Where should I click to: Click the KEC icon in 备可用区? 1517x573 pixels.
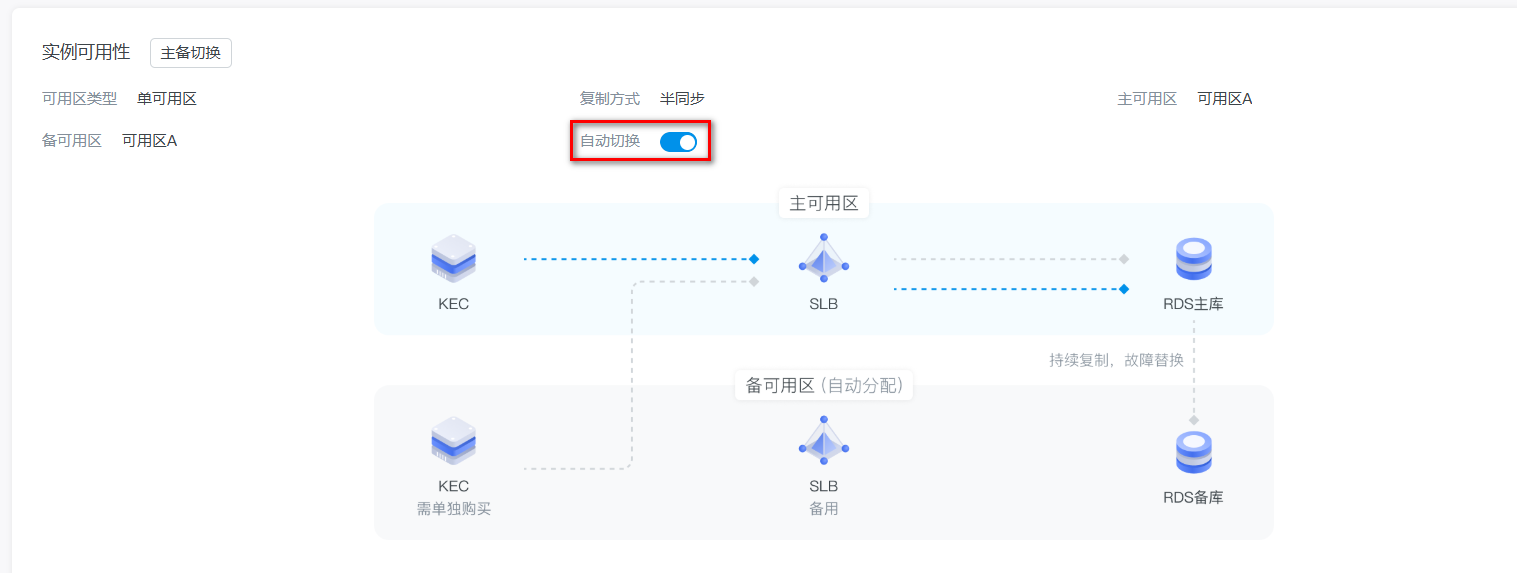(453, 443)
